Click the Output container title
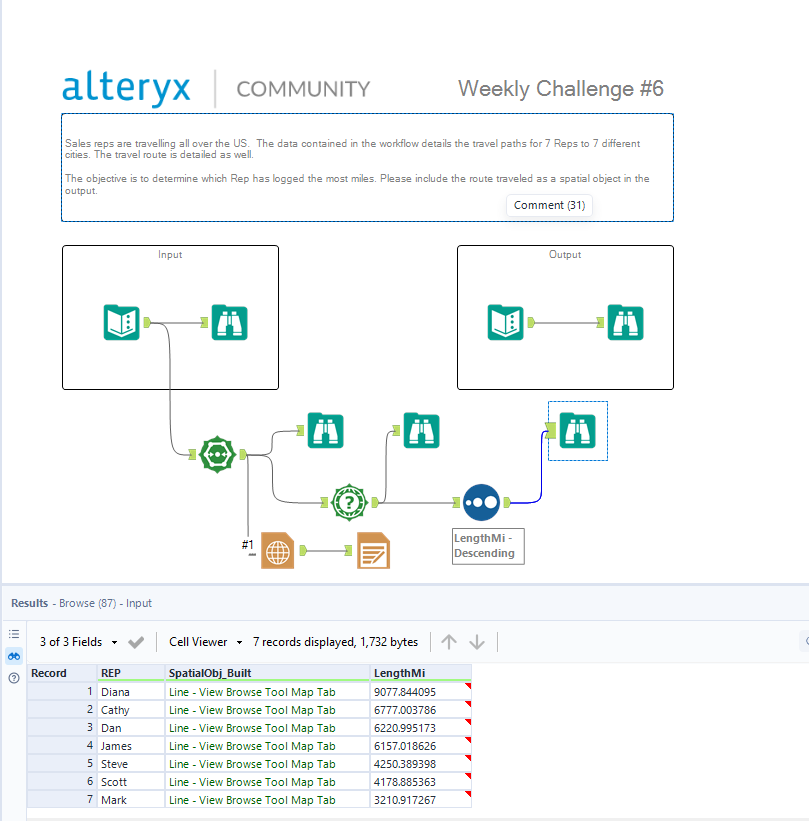This screenshot has height=821, width=809. 565,254
